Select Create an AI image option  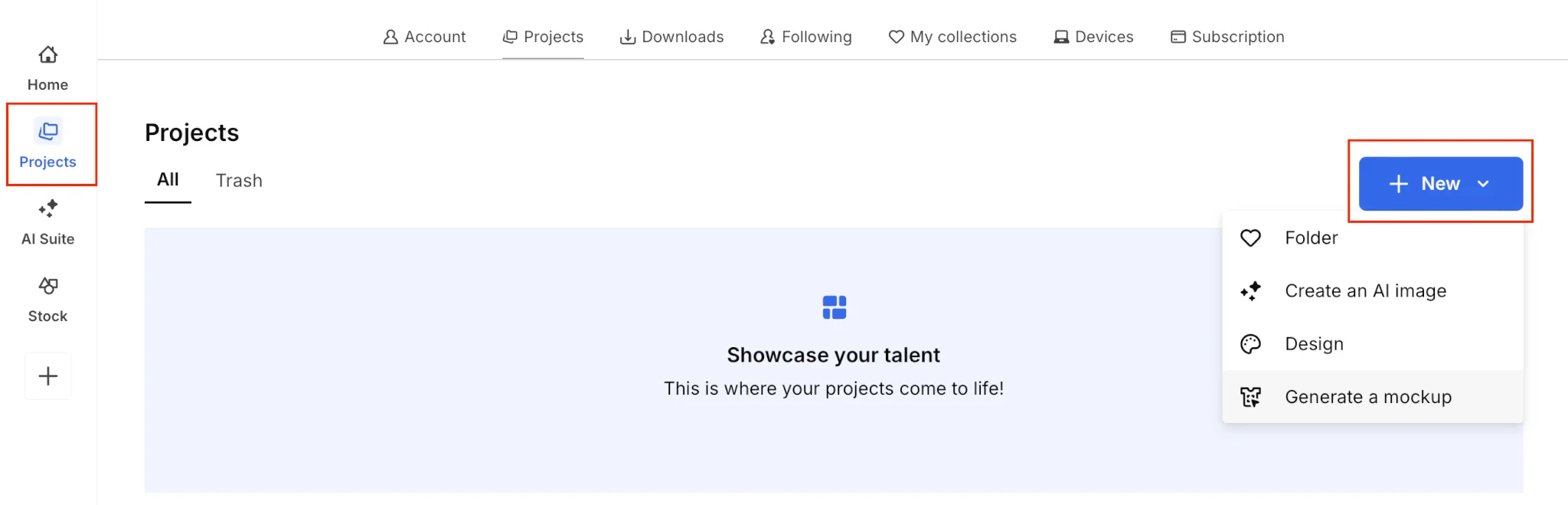click(1365, 291)
